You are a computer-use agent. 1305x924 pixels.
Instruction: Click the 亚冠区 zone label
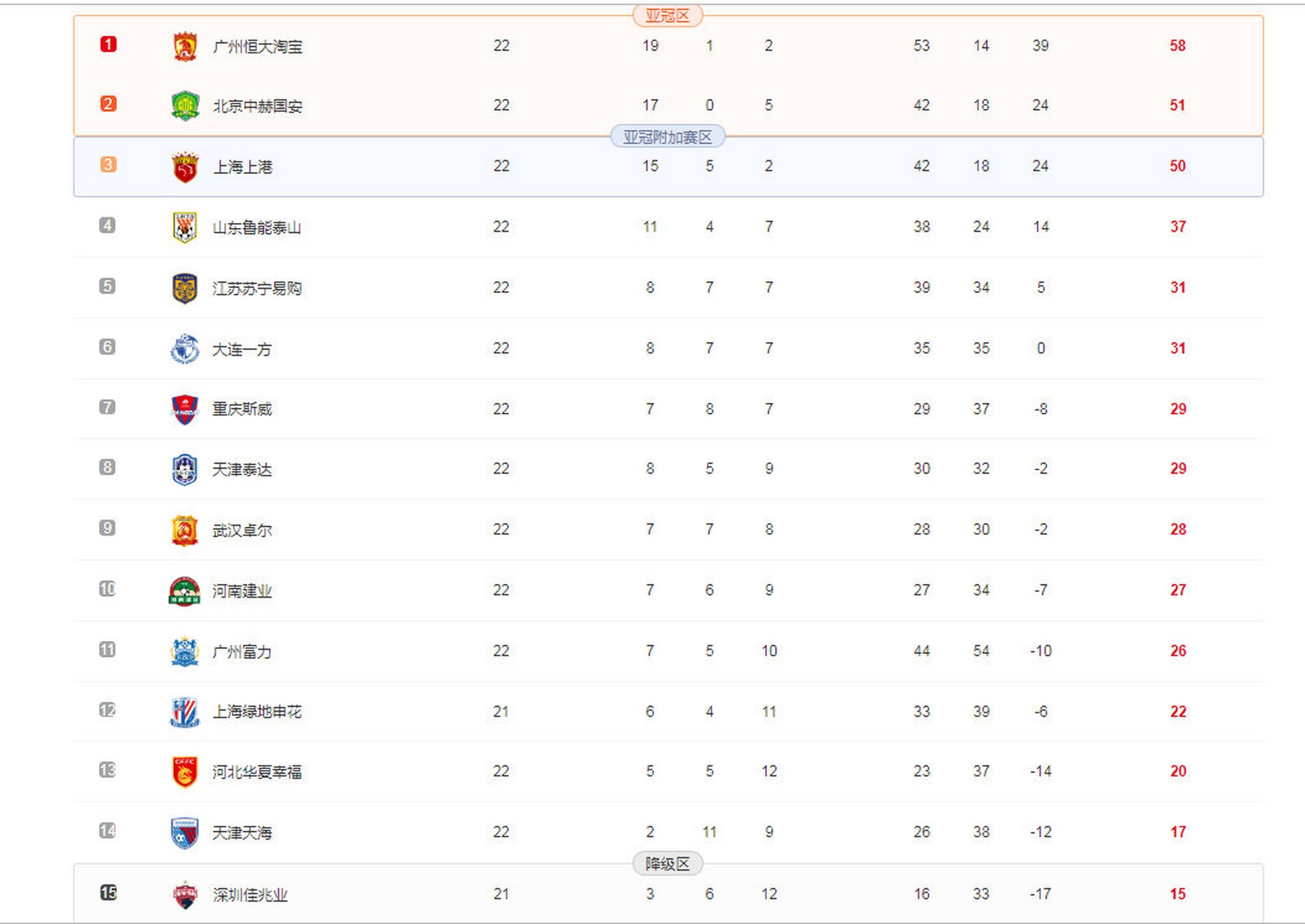(667, 16)
